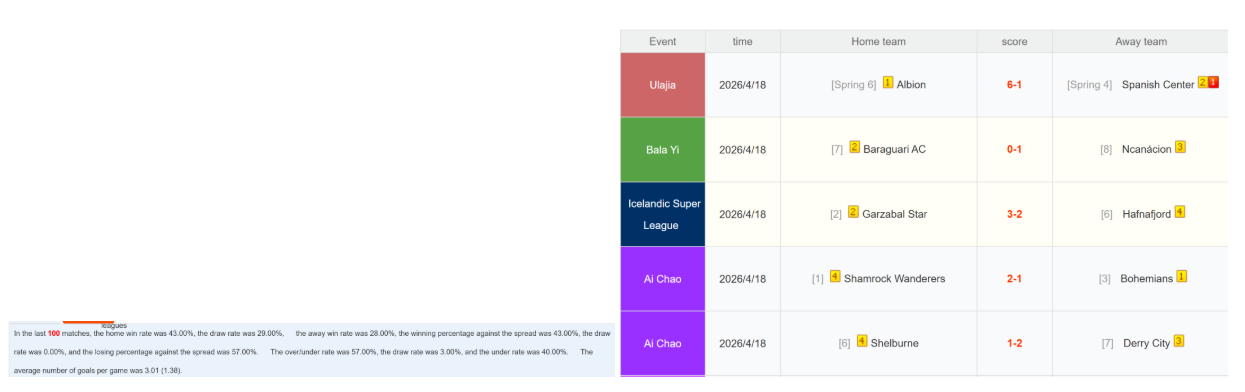Click the 2-1 score
Screen dimensions: 1245x392
click(1014, 279)
